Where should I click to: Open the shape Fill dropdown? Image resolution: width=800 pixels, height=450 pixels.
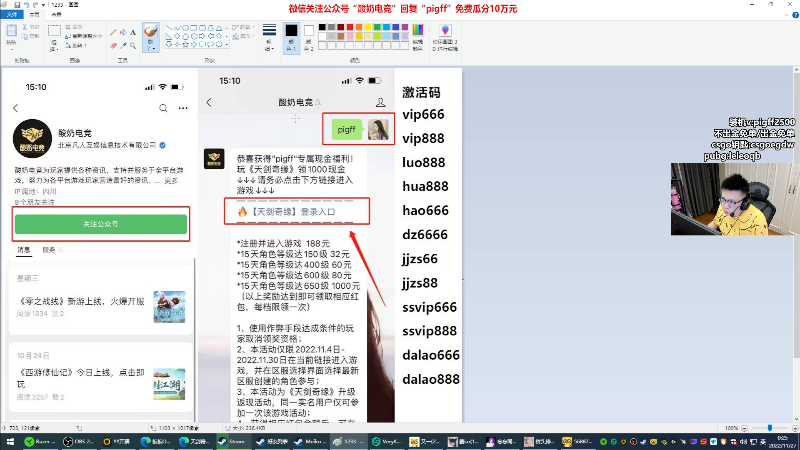pyautogui.click(x=243, y=36)
